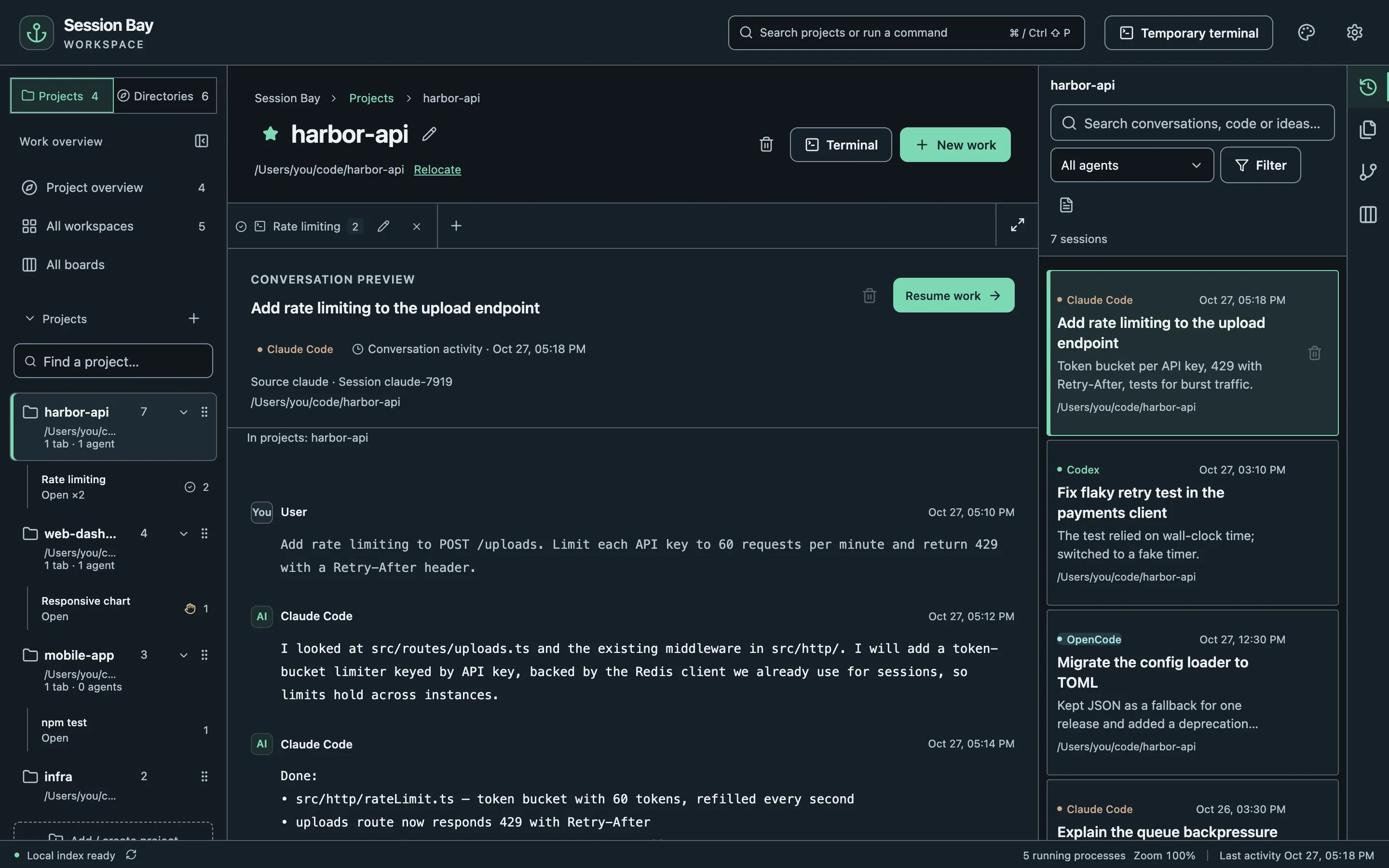This screenshot has height=868, width=1389.
Task: Switch to the Directories tab
Action: click(x=165, y=96)
